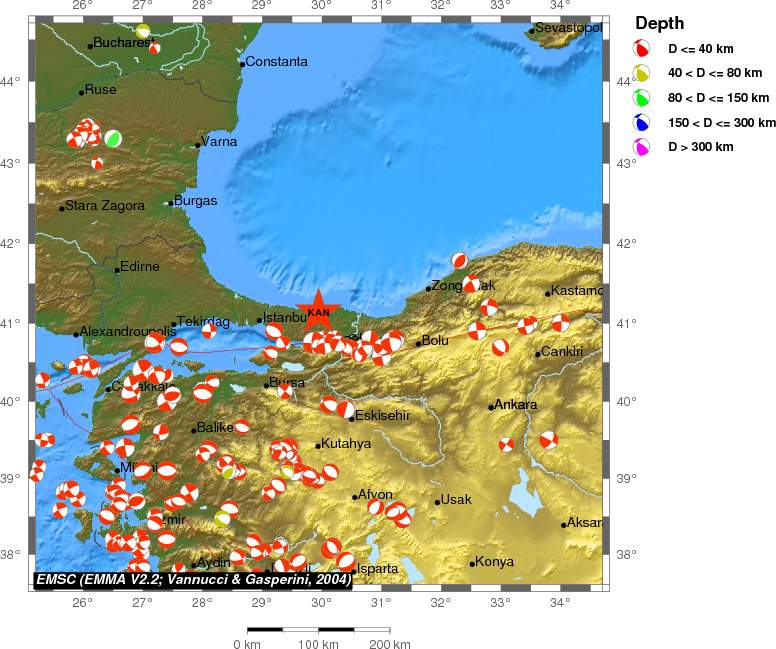This screenshot has height=649, width=776.
Task: Click the 100 km scale bar label
Action: click(318, 644)
